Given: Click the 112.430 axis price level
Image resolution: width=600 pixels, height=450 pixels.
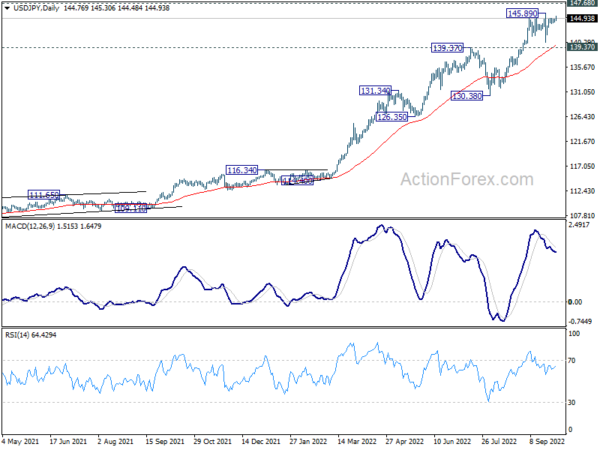Looking at the screenshot, I should pos(582,191).
